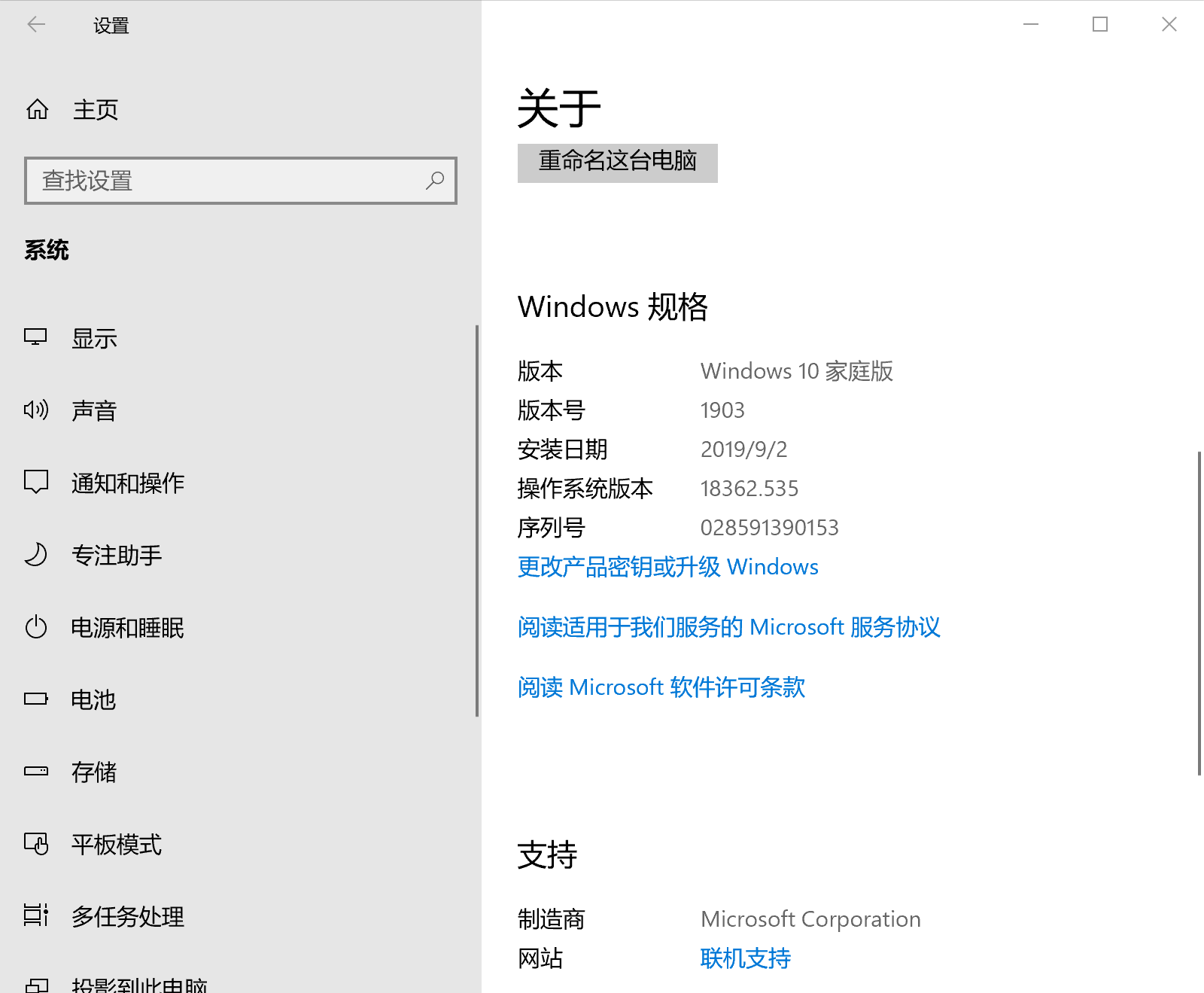Click the Sound speaker icon
This screenshot has width=1204, height=993.
coord(36,410)
